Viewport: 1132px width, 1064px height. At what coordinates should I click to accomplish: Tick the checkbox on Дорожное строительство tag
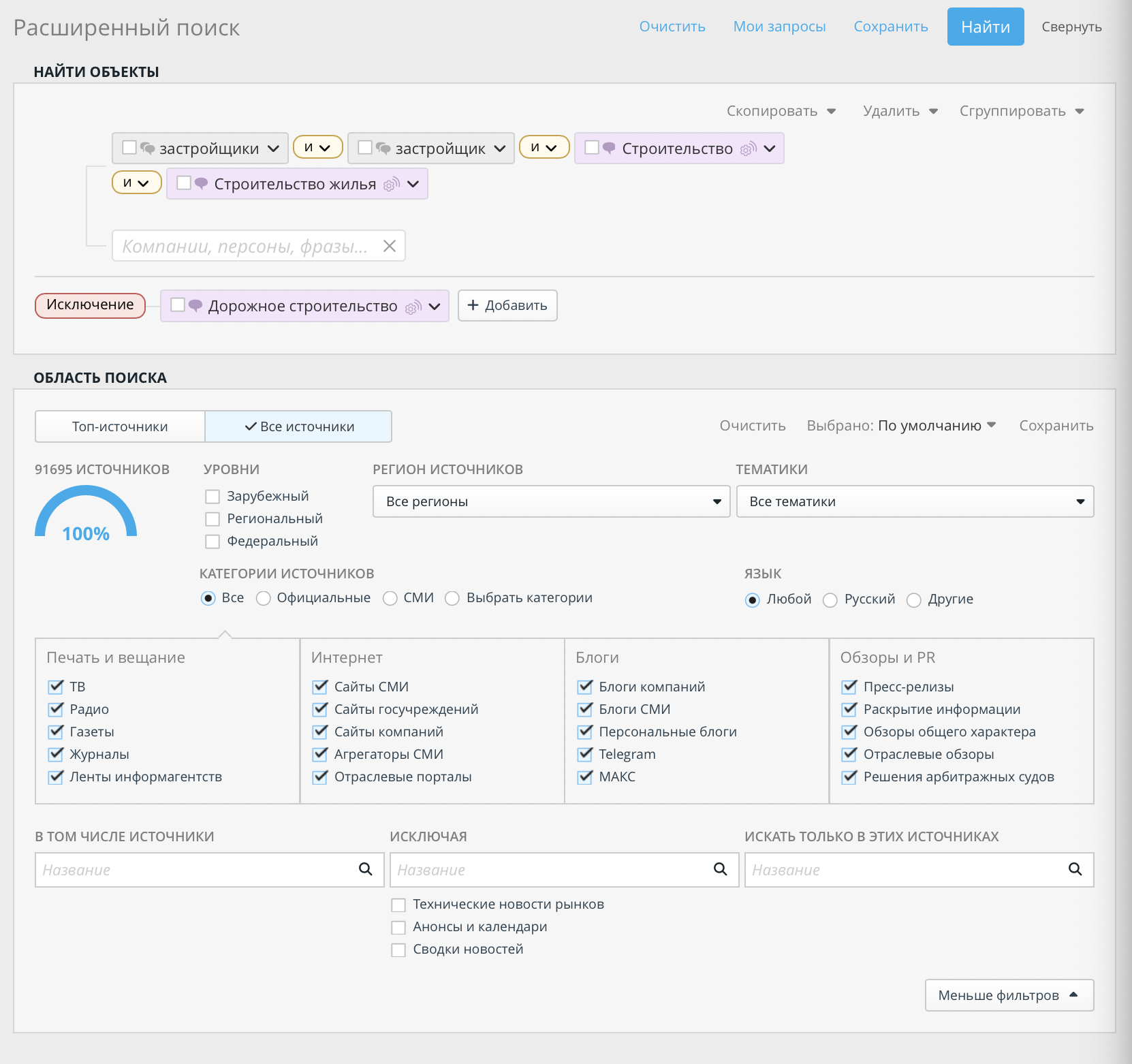coord(178,304)
